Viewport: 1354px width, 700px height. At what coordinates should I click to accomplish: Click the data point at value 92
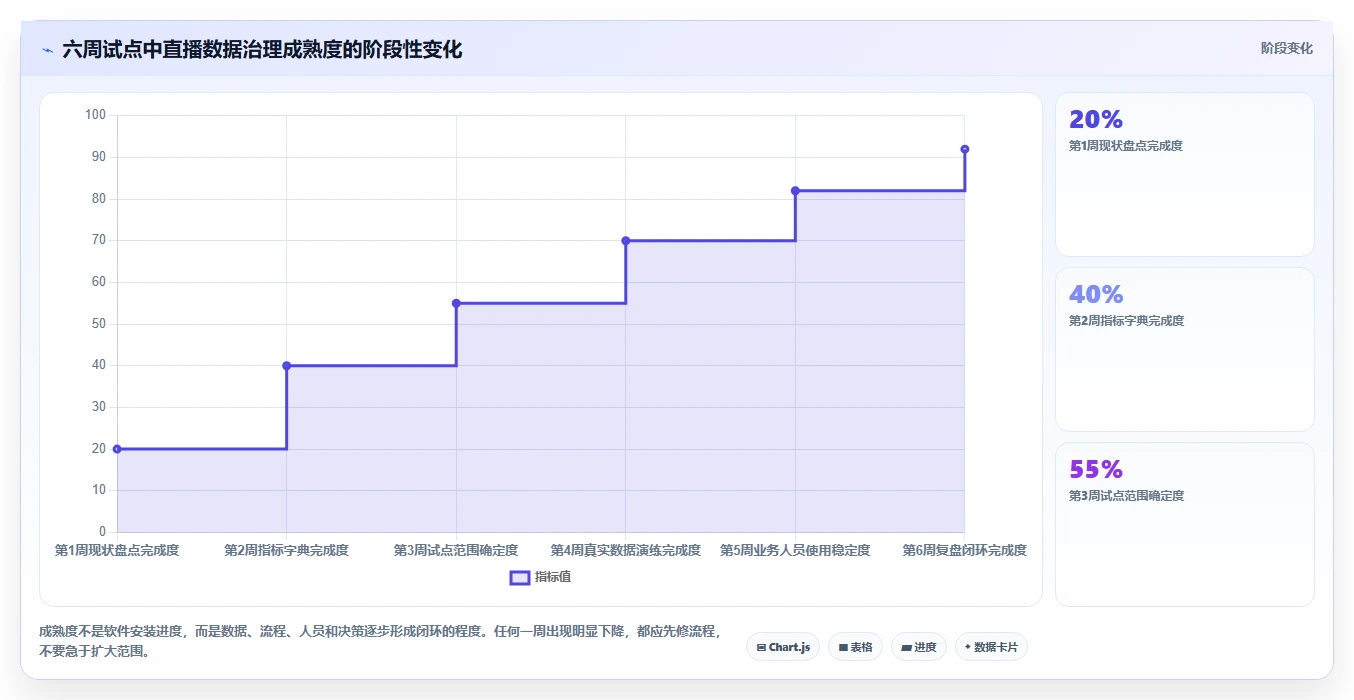point(965,149)
